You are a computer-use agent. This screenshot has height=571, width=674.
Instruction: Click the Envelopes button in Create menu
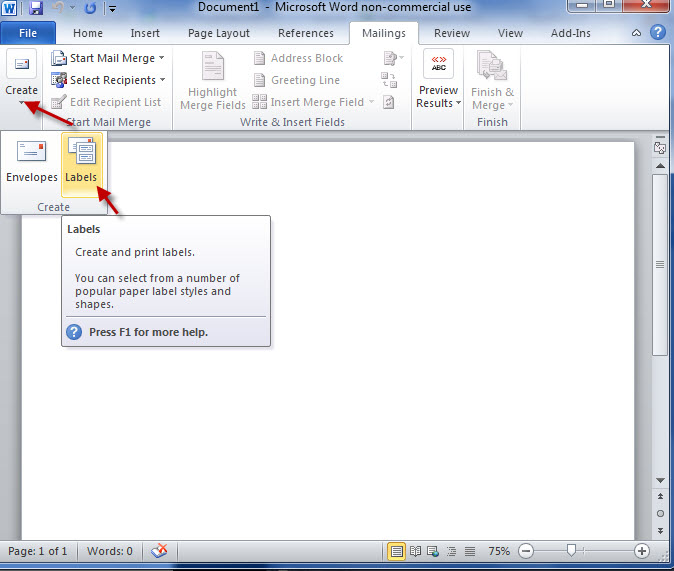[x=32, y=163]
